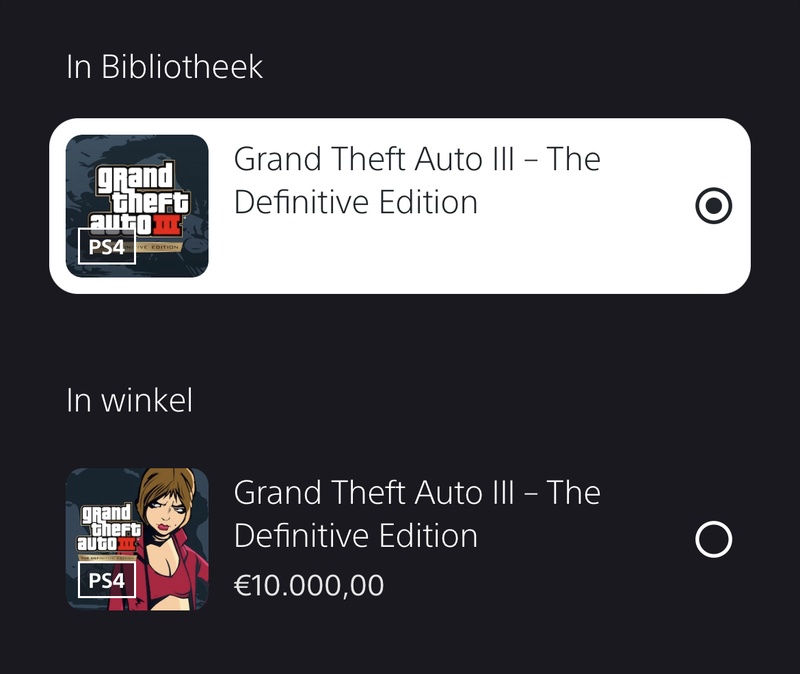Click the PS4 badge on library thumbnail
800x674 pixels.
click(107, 247)
